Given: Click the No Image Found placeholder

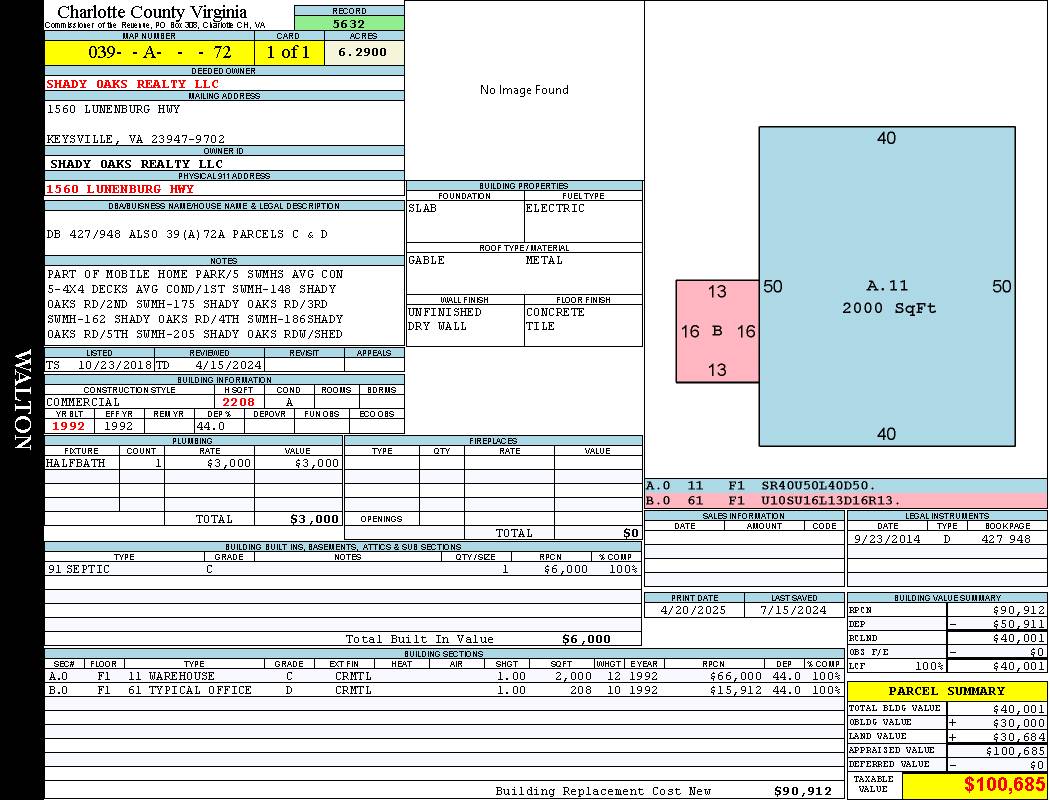Looking at the screenshot, I should pyautogui.click(x=524, y=90).
